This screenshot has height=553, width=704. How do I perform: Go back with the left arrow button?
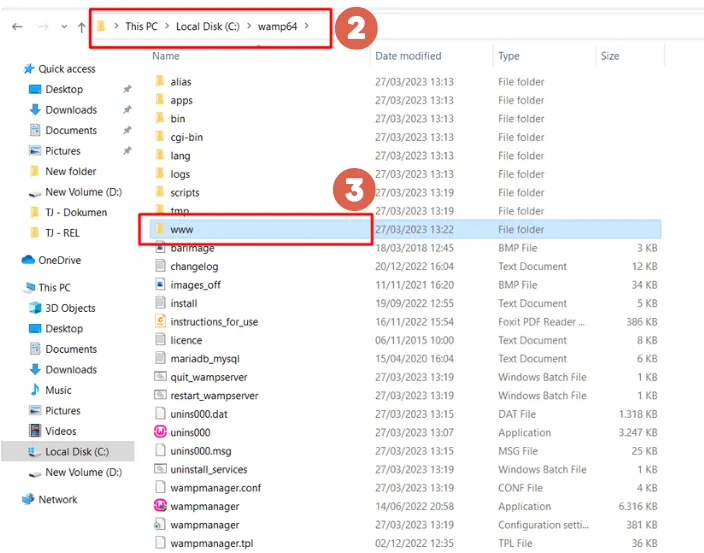[x=17, y=27]
